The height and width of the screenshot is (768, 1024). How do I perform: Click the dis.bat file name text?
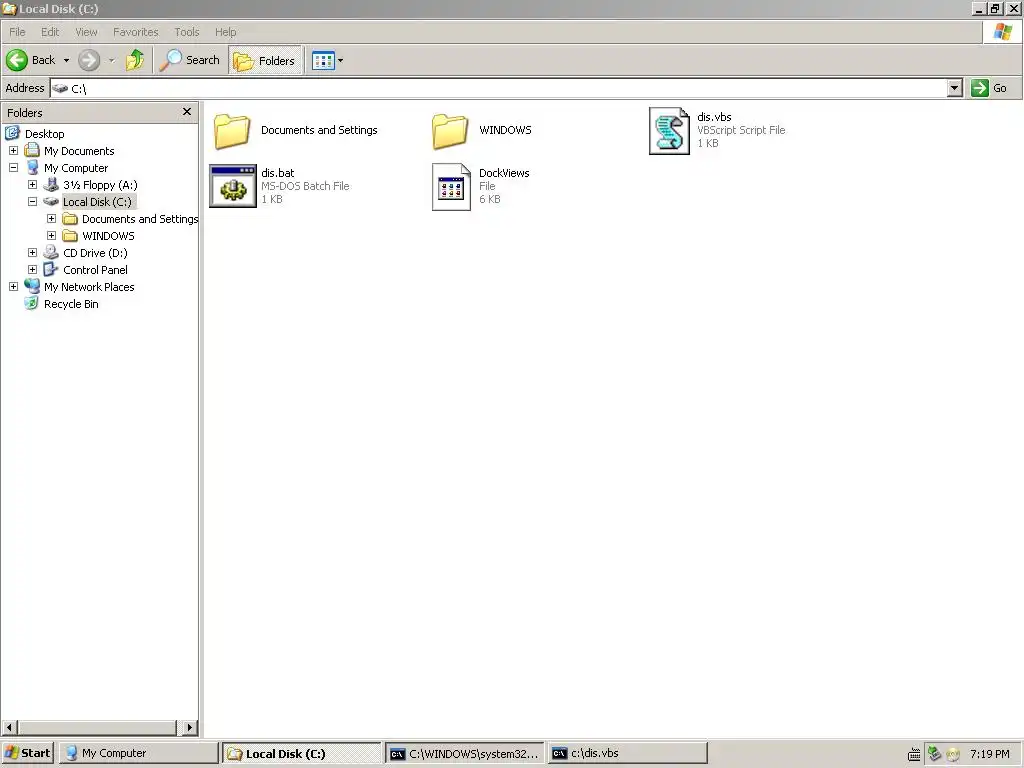click(278, 173)
